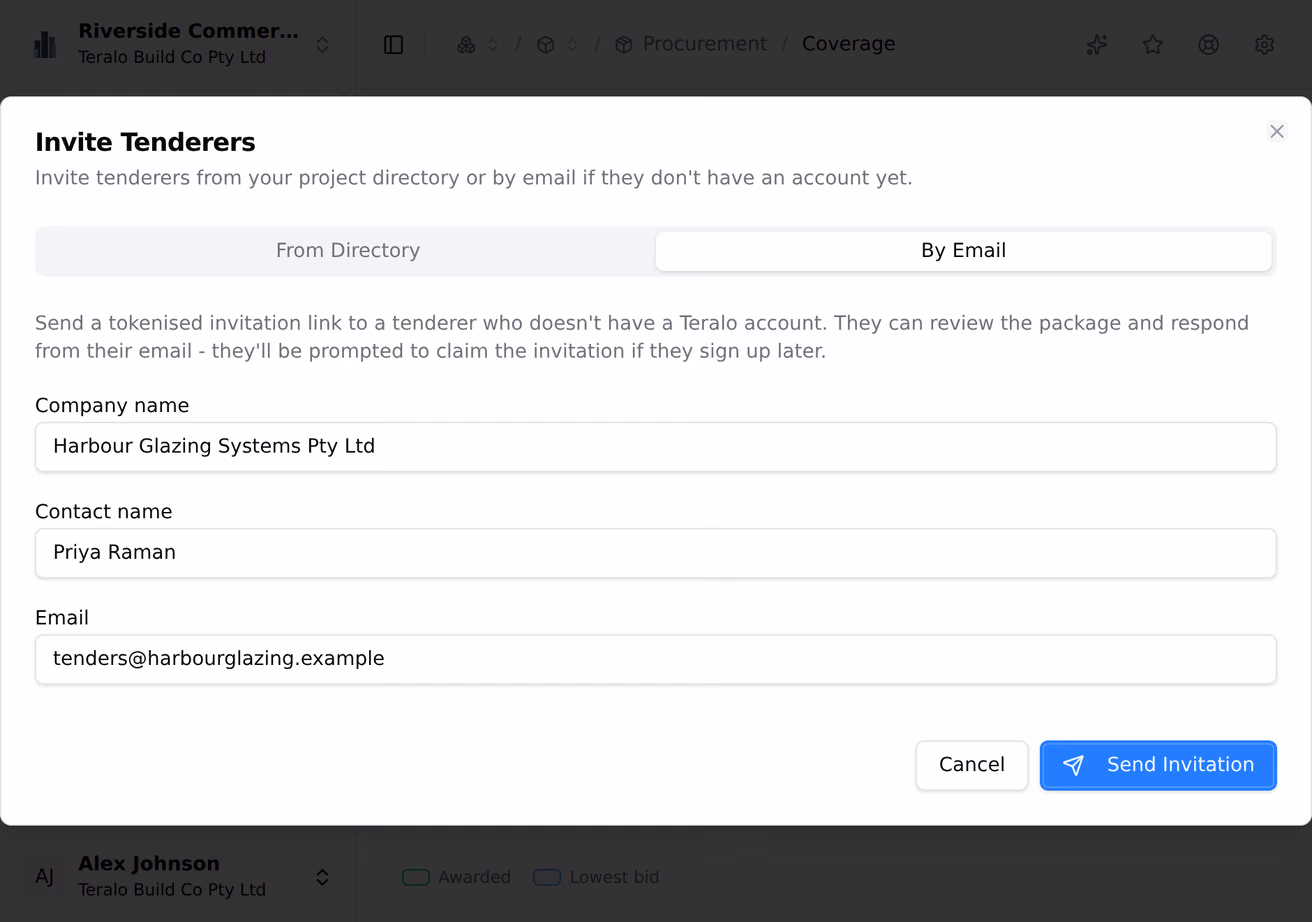The width and height of the screenshot is (1312, 922).
Task: Expand the Alex Johnson user menu chevron
Action: (323, 877)
